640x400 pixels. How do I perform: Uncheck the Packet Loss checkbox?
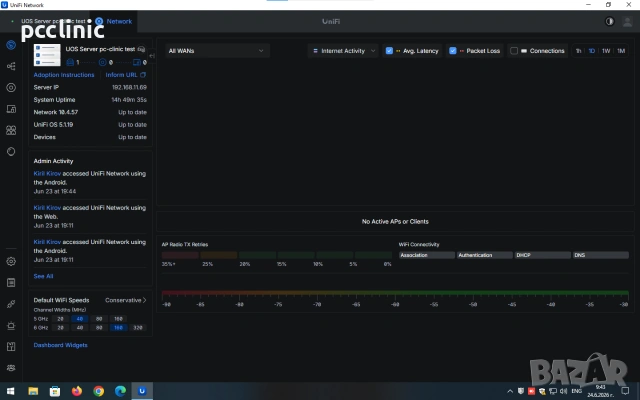(453, 51)
